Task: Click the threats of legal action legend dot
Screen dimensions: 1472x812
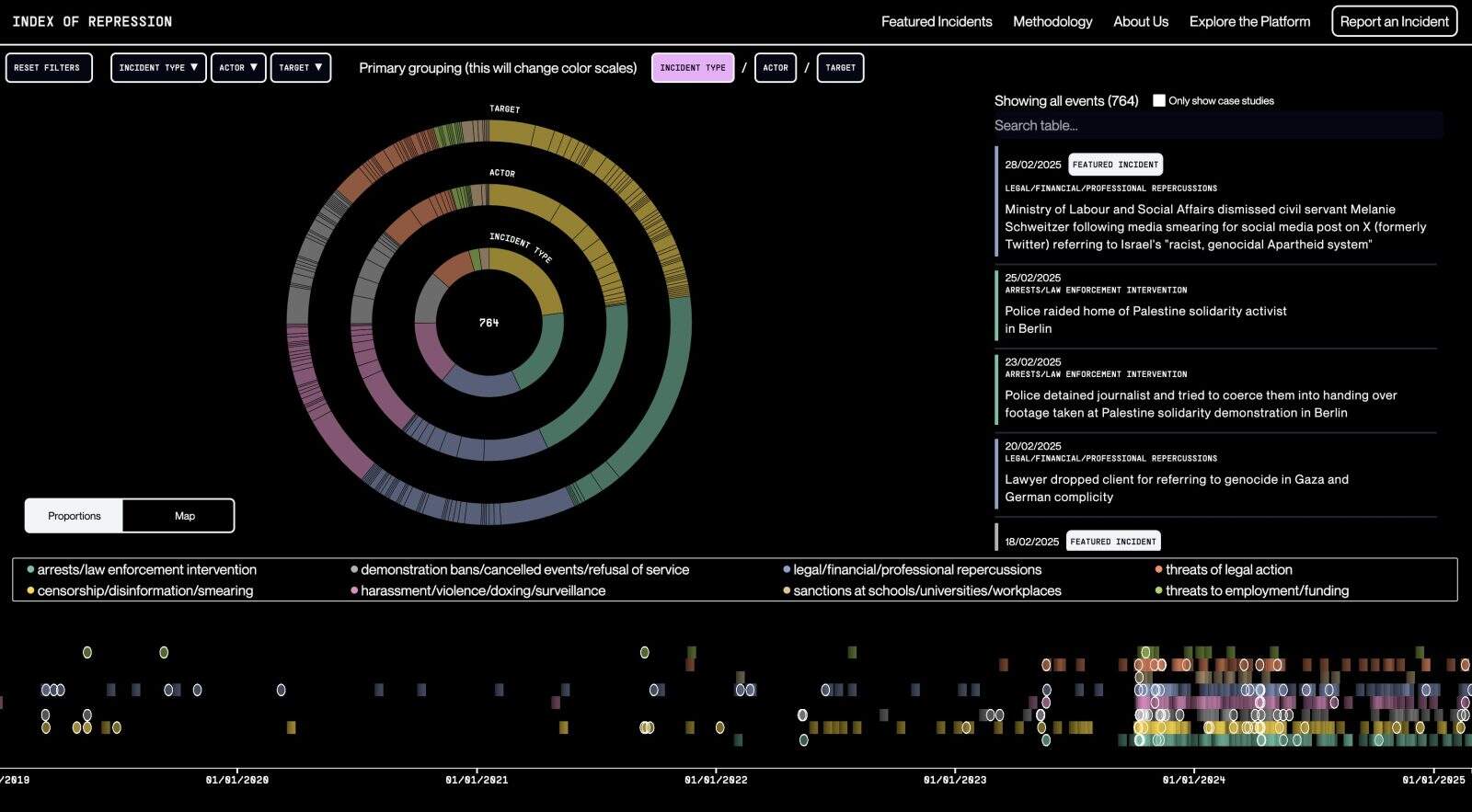Action: [x=1159, y=570]
